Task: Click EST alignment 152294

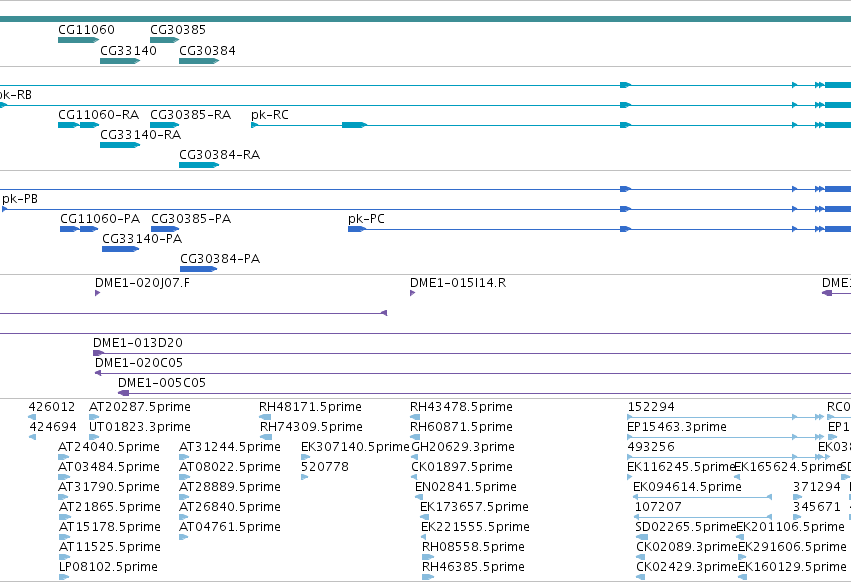Action: tap(726, 417)
